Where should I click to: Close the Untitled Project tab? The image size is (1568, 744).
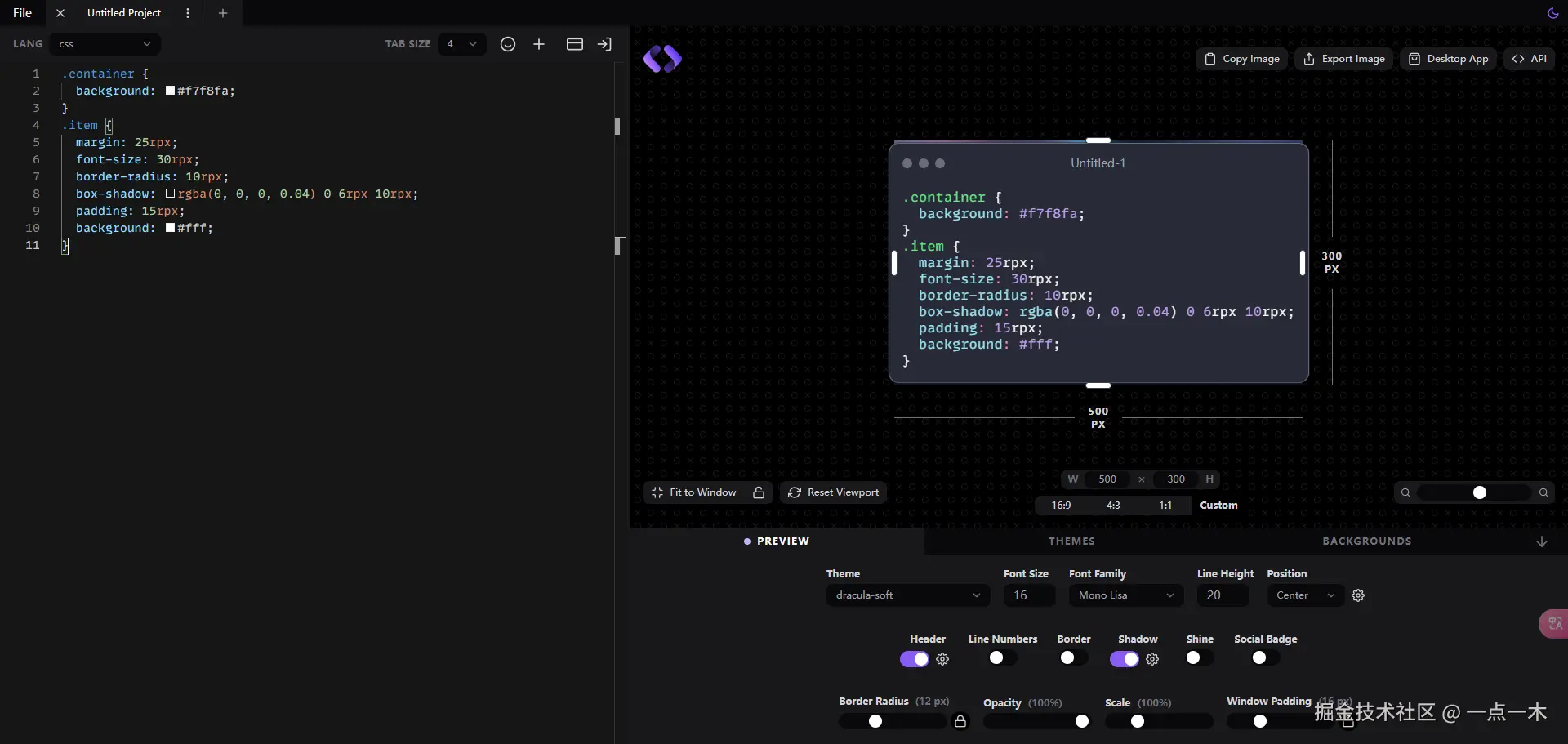60,13
